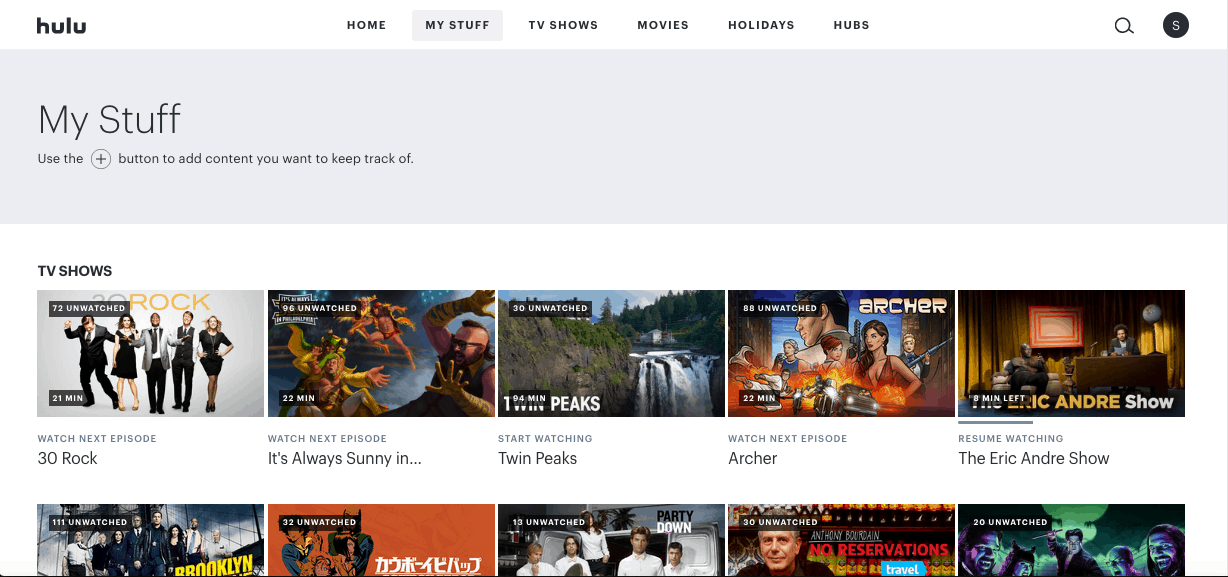Click the 96 Unwatched badge
The image size is (1228, 577).
(318, 309)
